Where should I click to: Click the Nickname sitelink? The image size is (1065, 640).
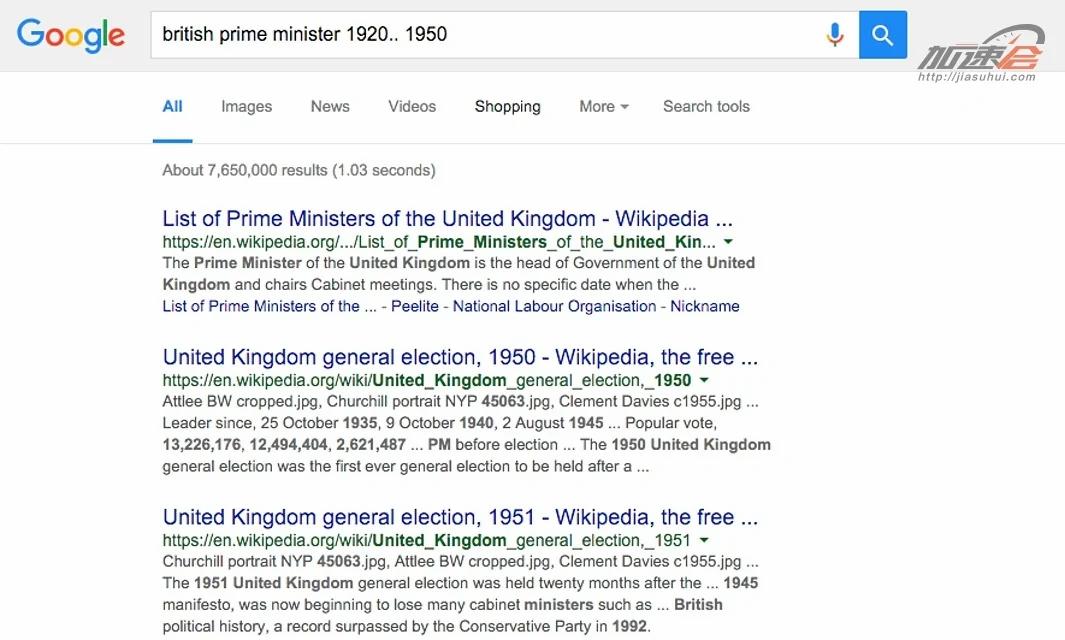(x=705, y=306)
